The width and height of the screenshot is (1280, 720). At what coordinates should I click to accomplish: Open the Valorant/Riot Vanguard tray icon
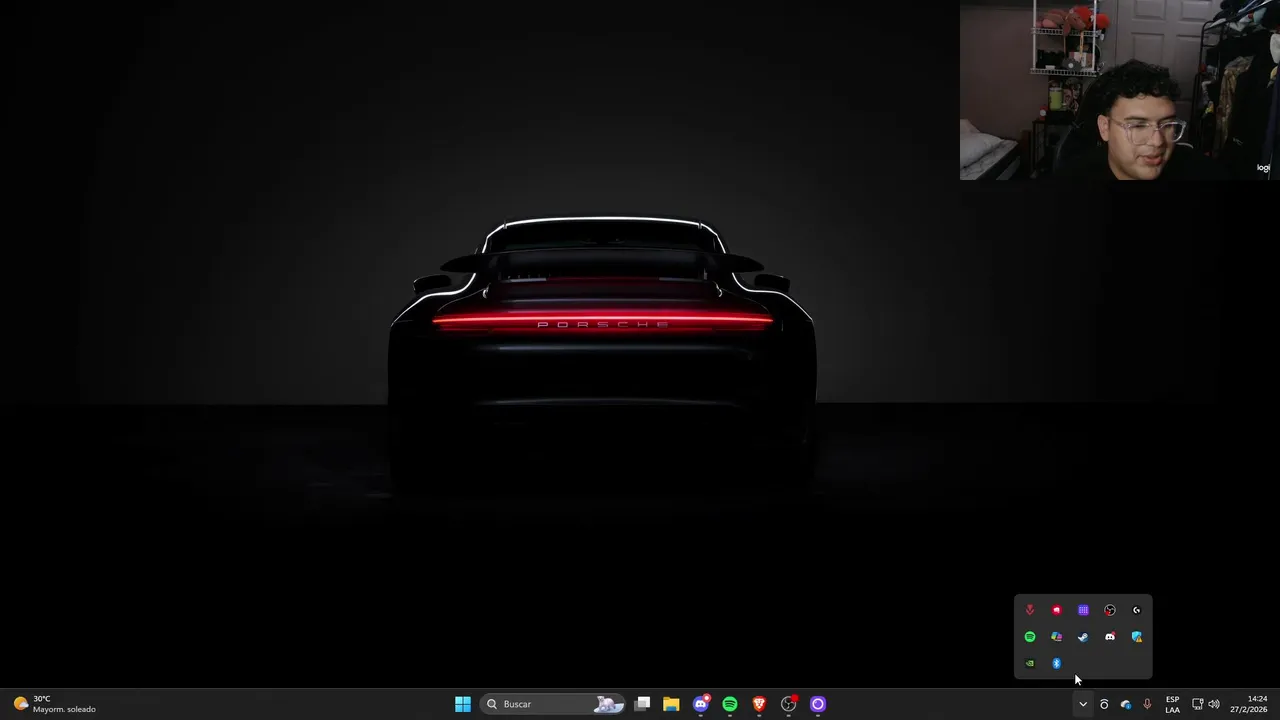click(1030, 610)
